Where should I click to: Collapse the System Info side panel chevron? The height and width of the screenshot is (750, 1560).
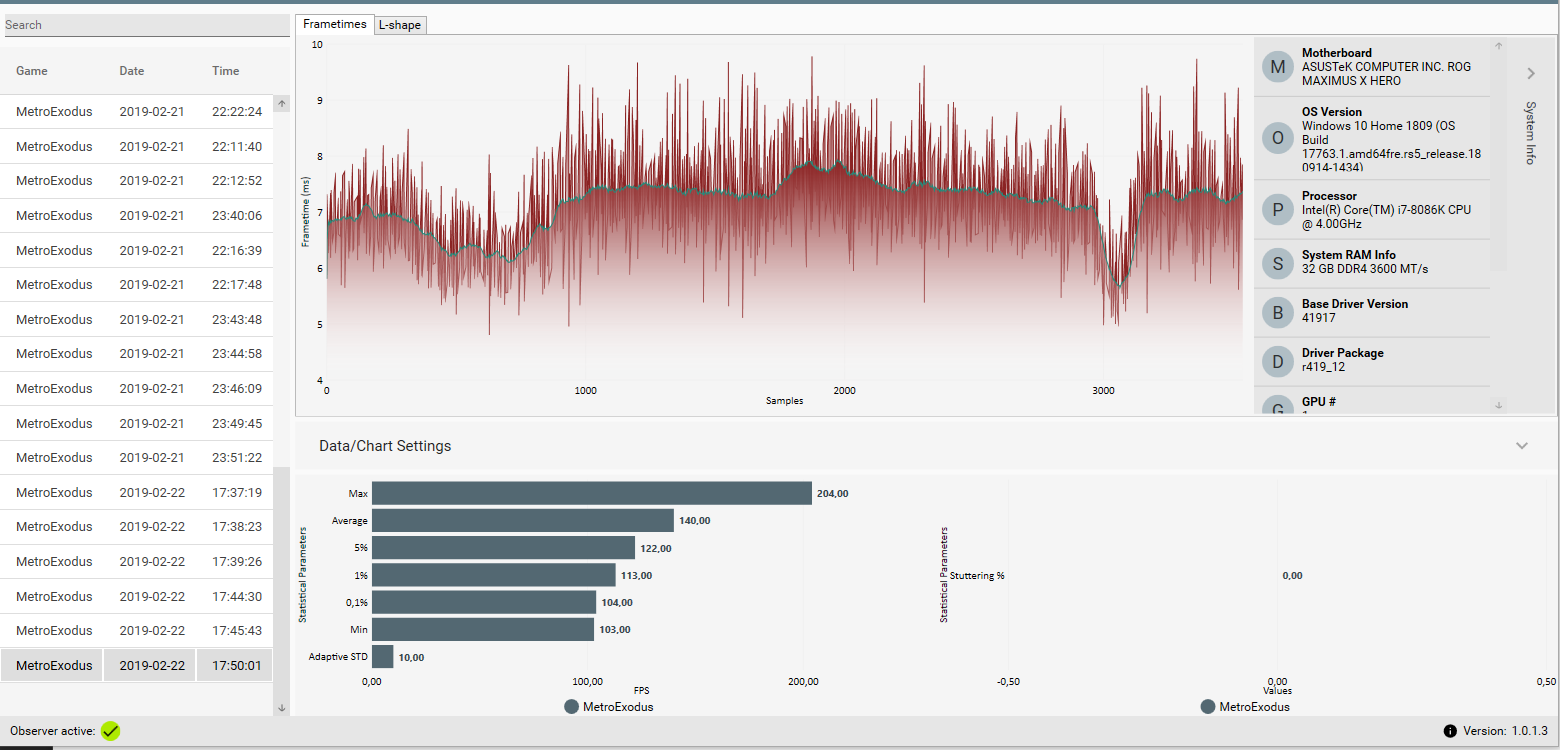click(1531, 73)
